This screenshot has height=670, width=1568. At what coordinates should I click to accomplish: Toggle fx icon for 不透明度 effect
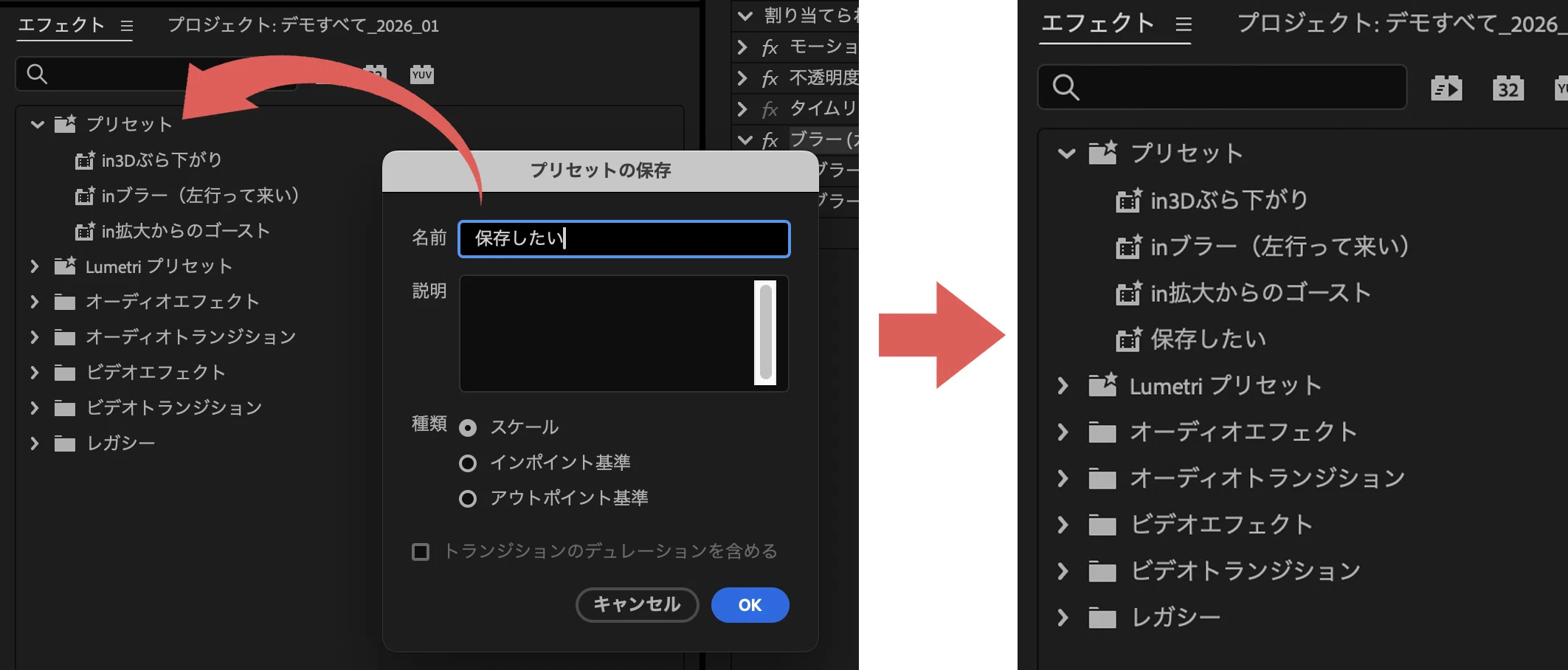tap(770, 79)
